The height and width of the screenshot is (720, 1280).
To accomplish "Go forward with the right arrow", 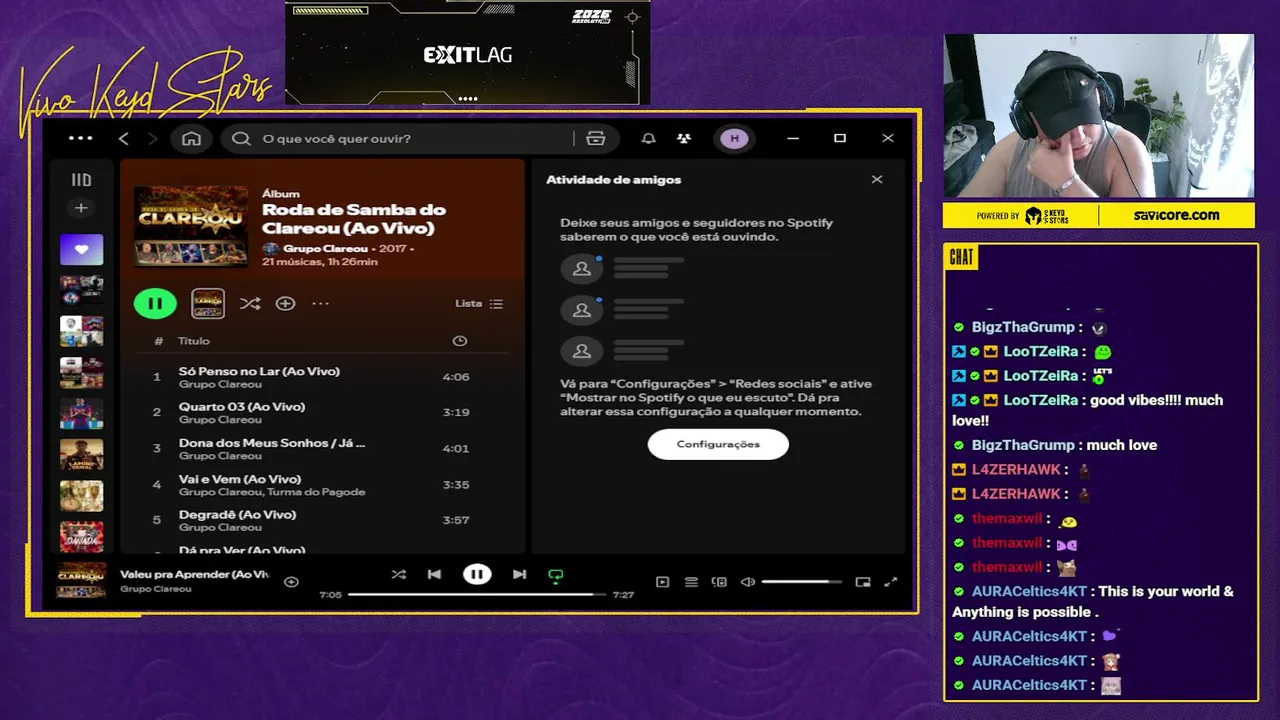I will click(152, 138).
